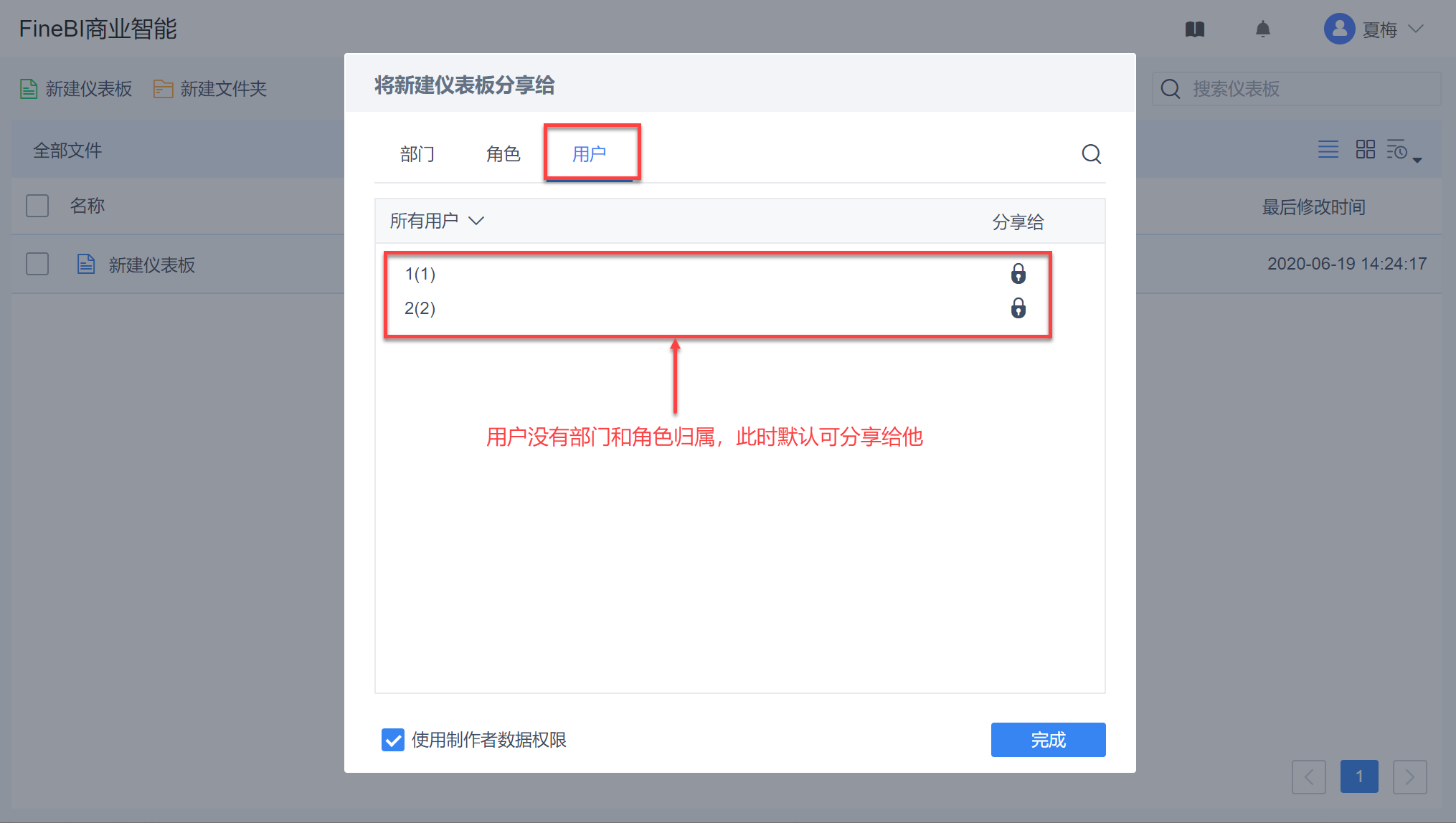This screenshot has height=823, width=1456.
Task: Select checkbox beside 新建仪表板 row
Action: click(37, 264)
